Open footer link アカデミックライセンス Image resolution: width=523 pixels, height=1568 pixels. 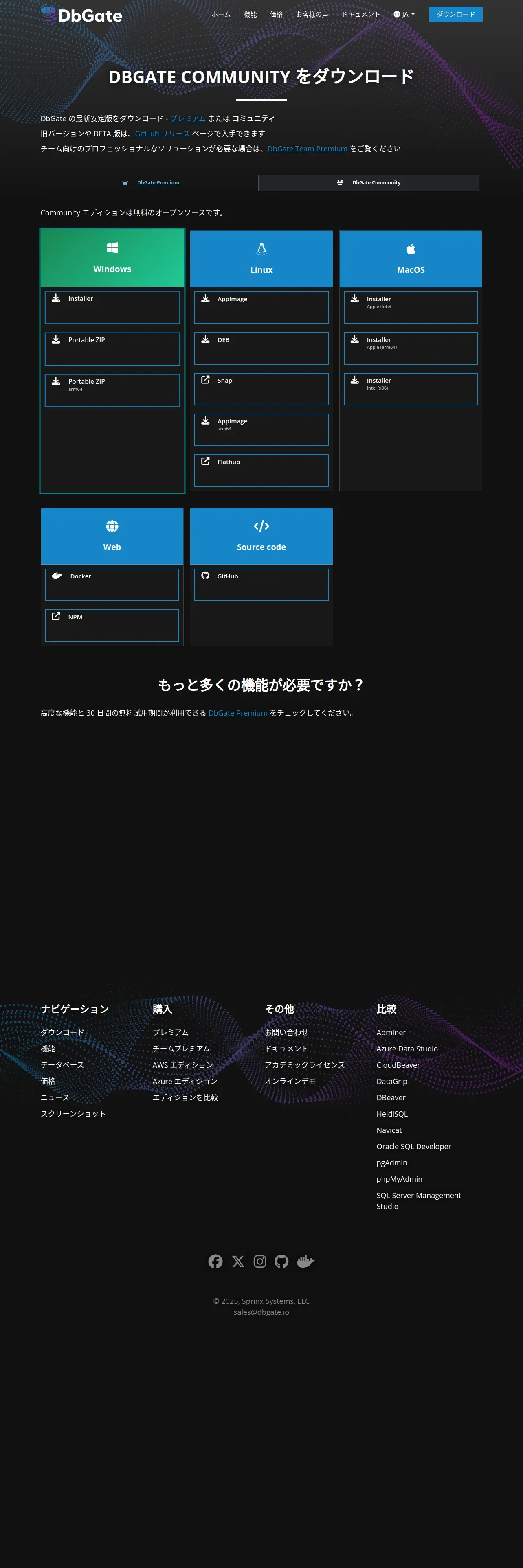coord(305,1065)
